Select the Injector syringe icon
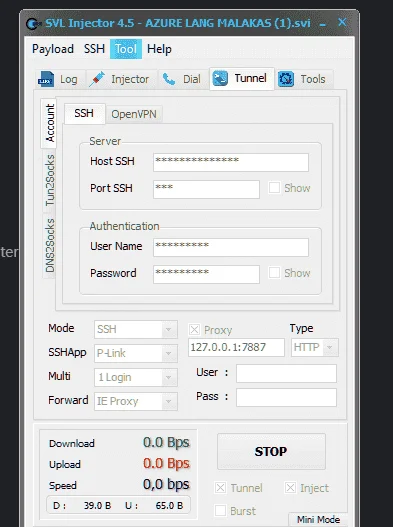 coord(97,79)
